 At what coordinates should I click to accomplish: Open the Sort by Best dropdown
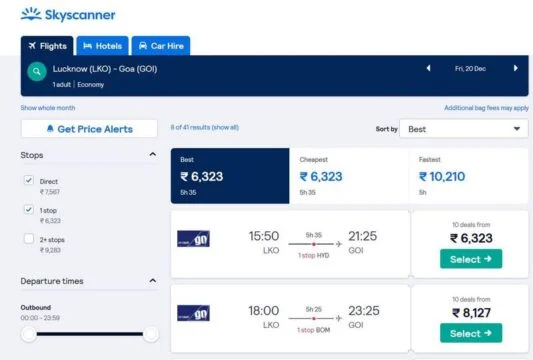464,129
